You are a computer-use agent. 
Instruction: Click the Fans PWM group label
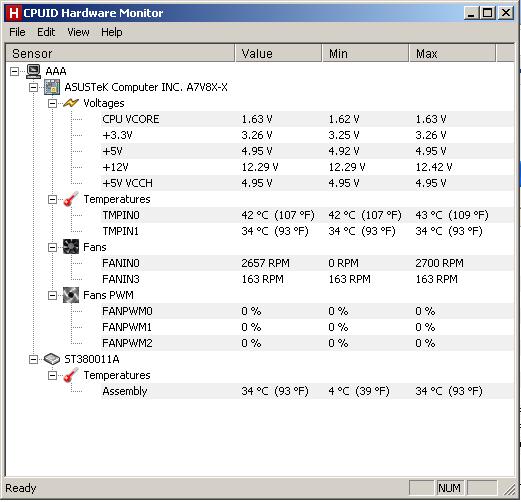pos(108,295)
